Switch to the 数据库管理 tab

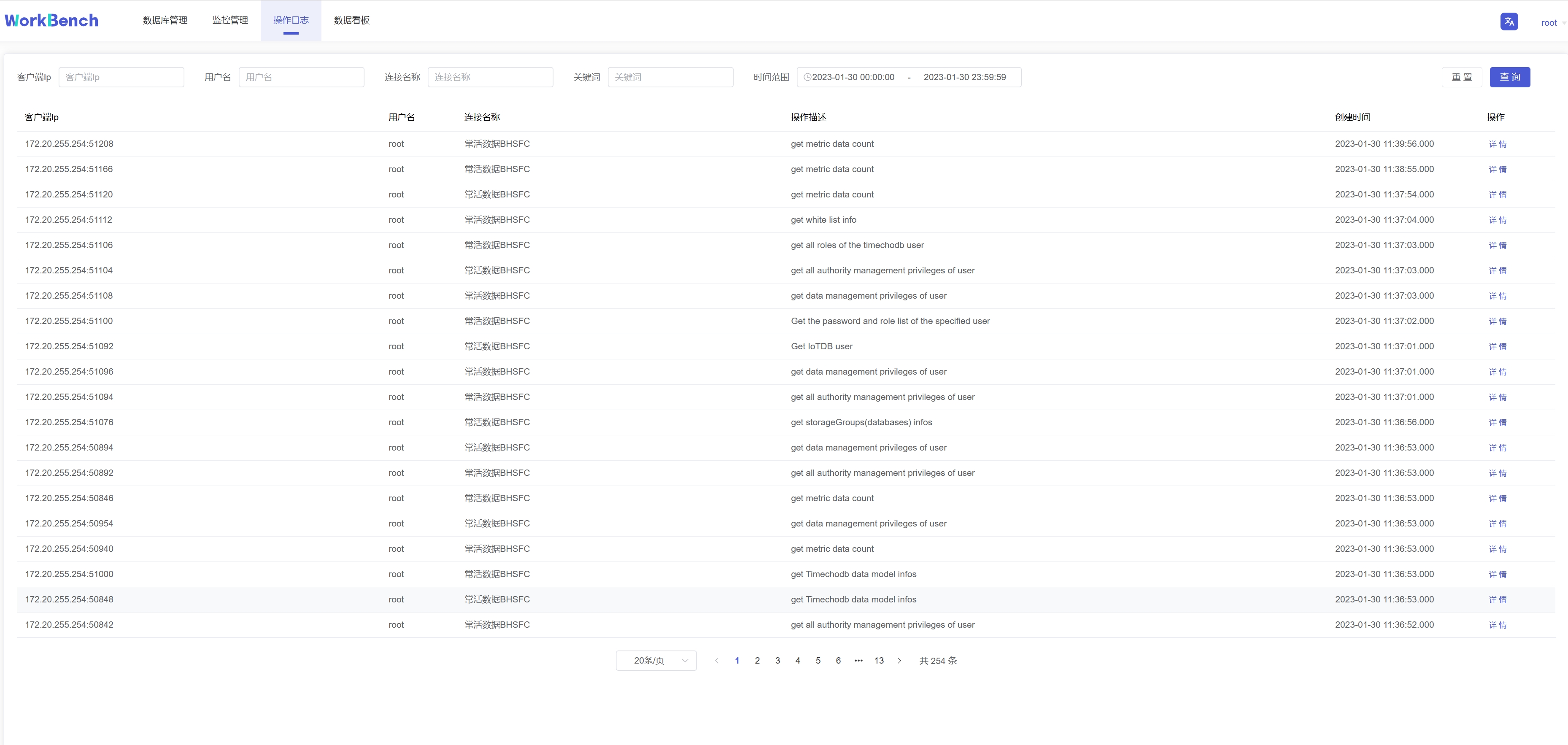(x=165, y=20)
